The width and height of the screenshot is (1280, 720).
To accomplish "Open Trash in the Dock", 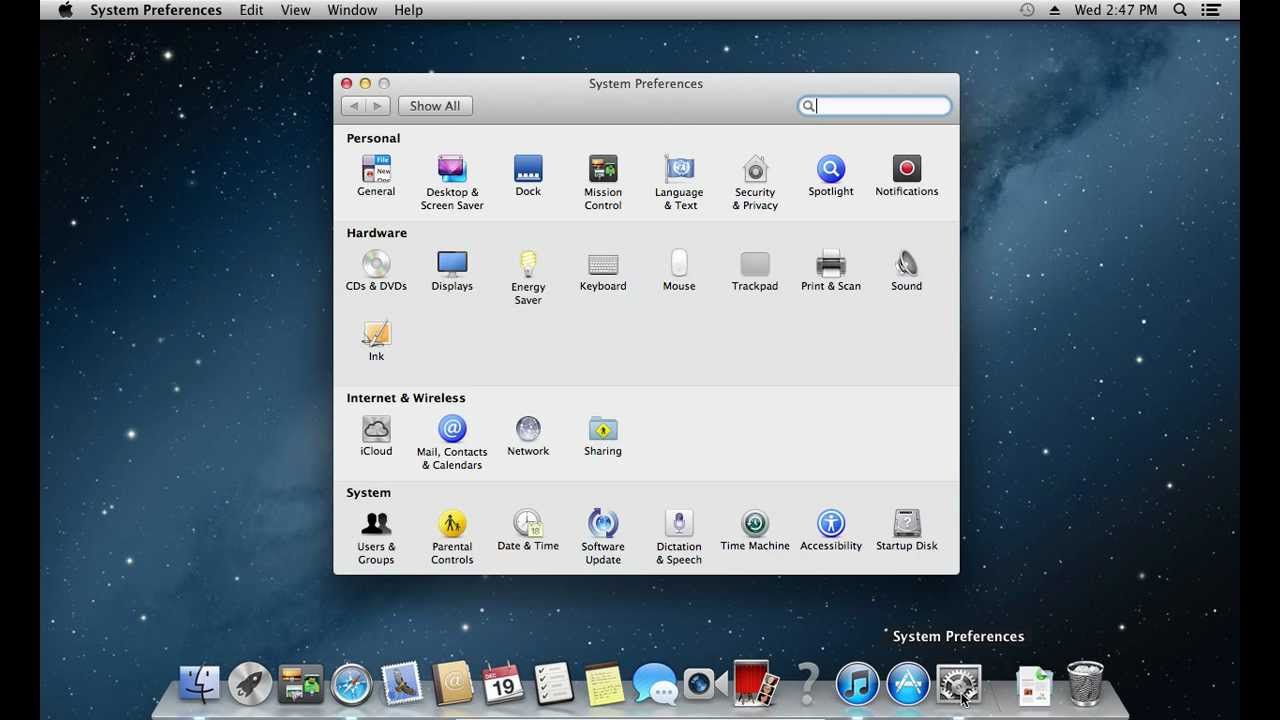I will pos(1086,683).
